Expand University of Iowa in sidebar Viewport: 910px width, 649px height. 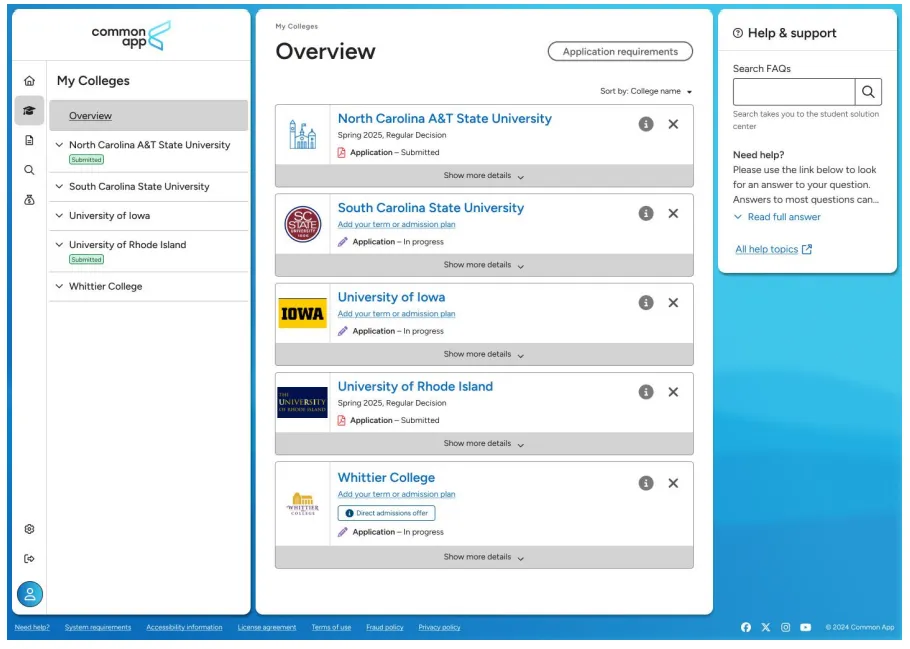click(59, 215)
